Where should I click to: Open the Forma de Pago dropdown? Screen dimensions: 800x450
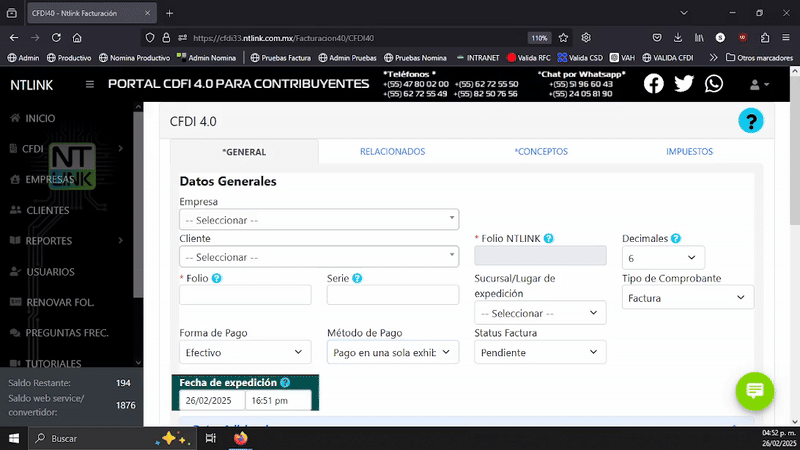pyautogui.click(x=245, y=352)
